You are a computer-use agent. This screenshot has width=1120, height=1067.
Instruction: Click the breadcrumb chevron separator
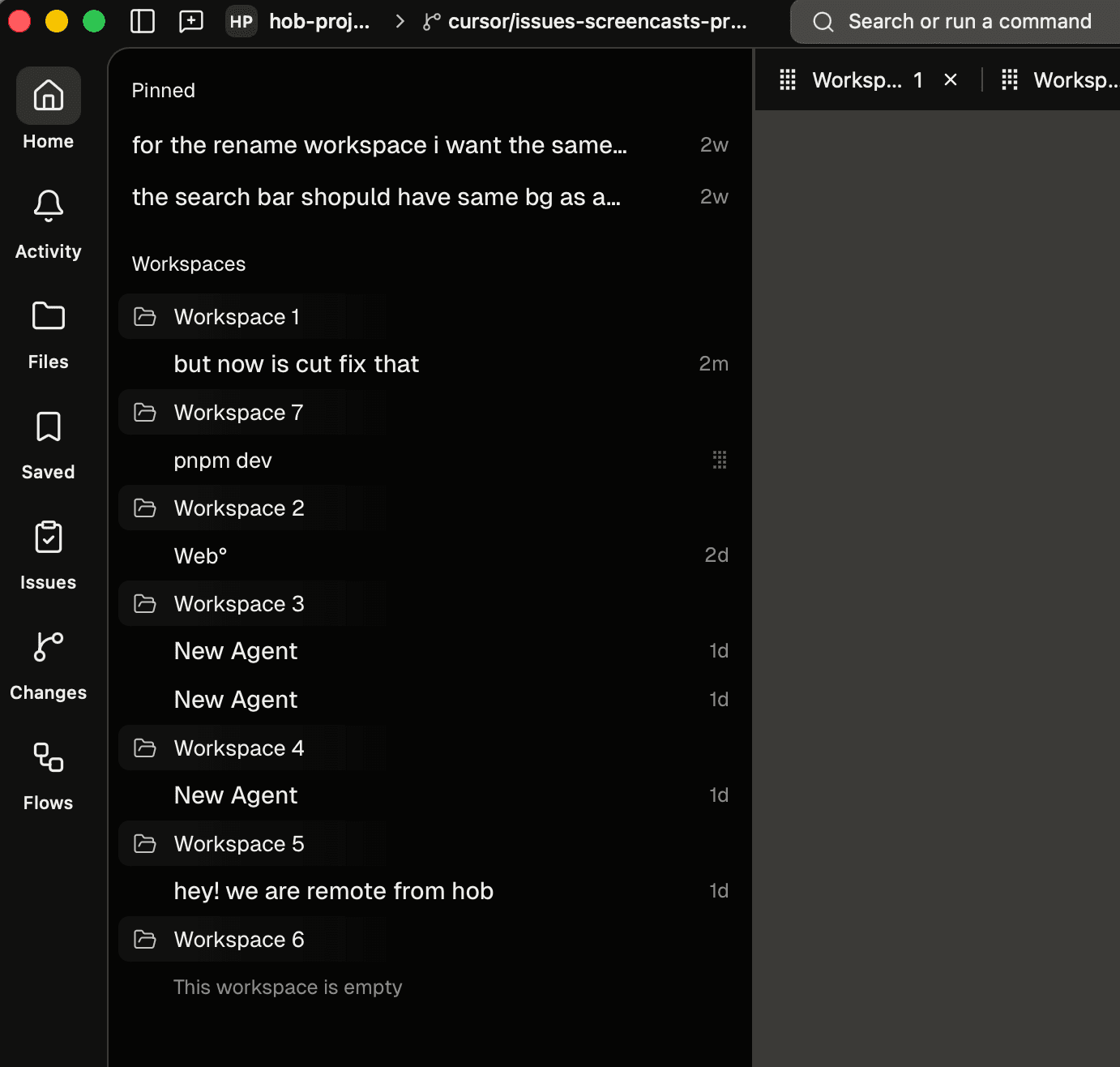click(x=400, y=22)
